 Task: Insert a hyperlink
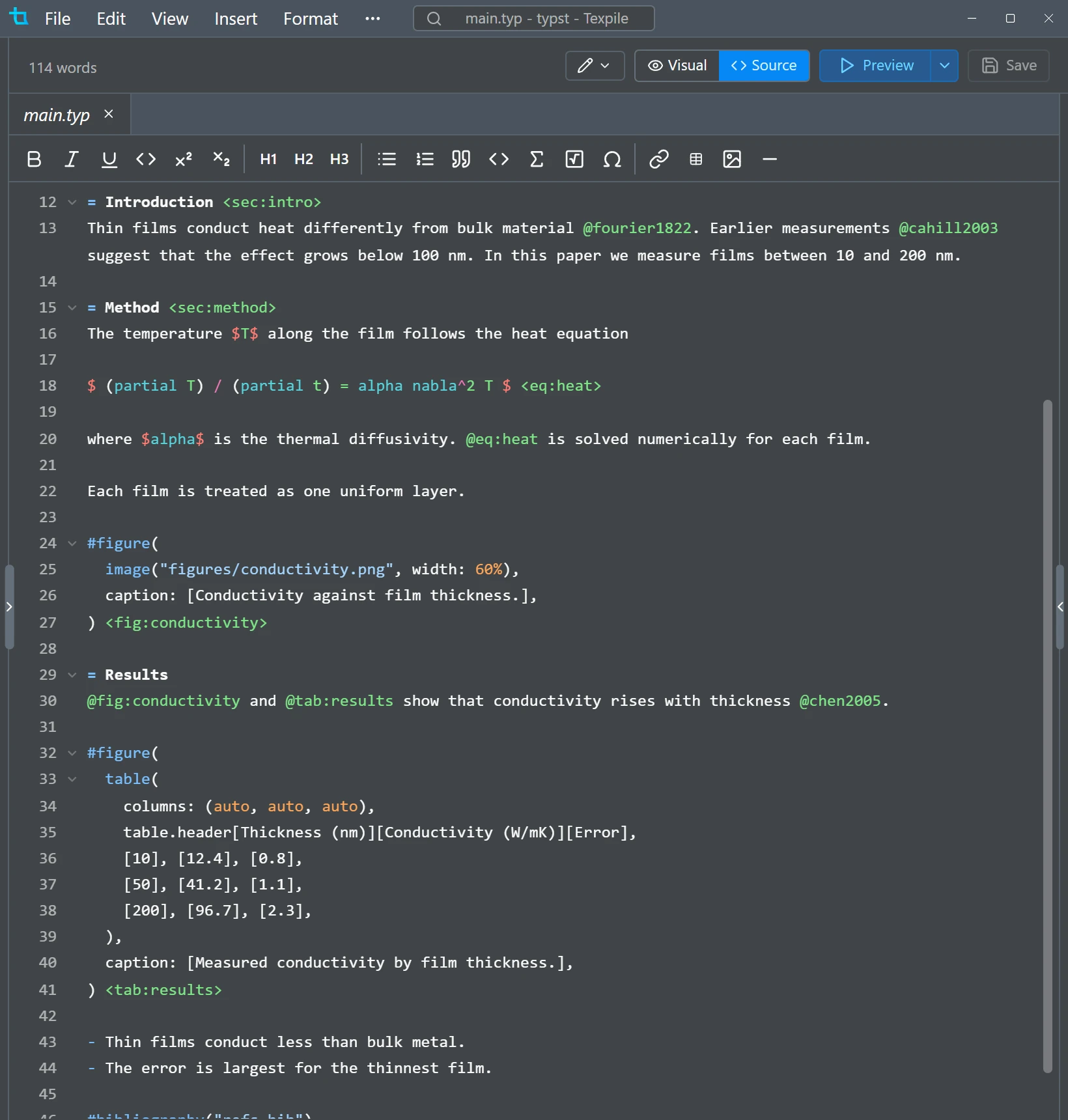659,159
